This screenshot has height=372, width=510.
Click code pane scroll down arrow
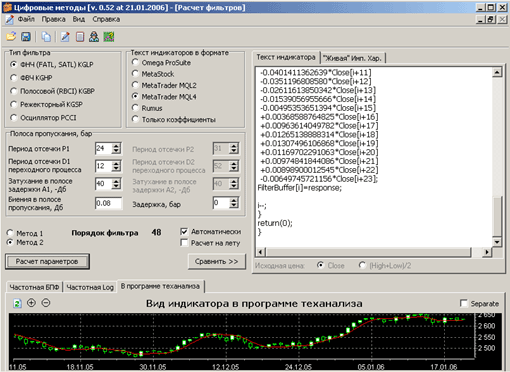[497, 242]
